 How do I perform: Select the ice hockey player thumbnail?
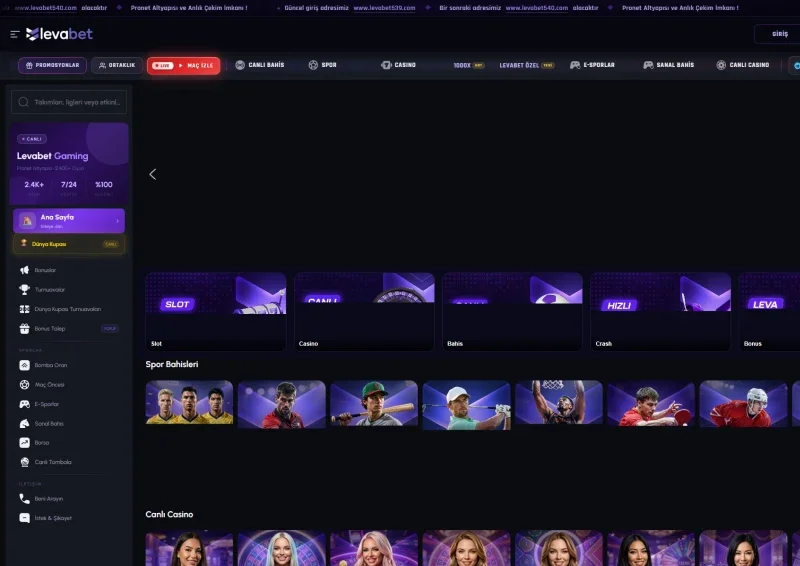click(743, 404)
